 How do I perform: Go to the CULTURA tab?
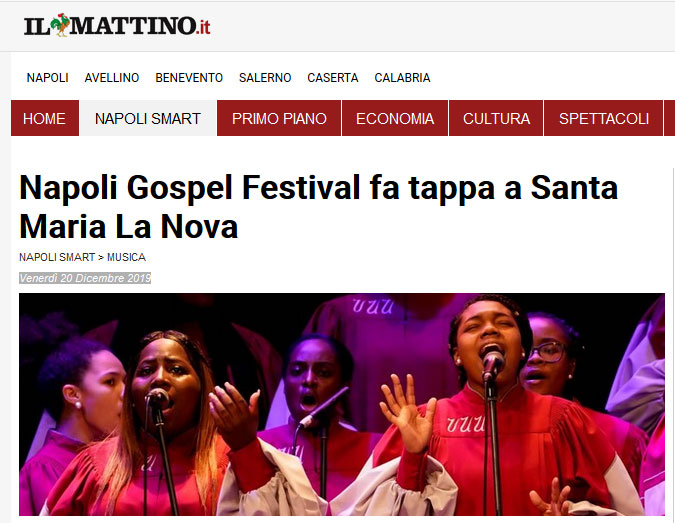point(496,118)
